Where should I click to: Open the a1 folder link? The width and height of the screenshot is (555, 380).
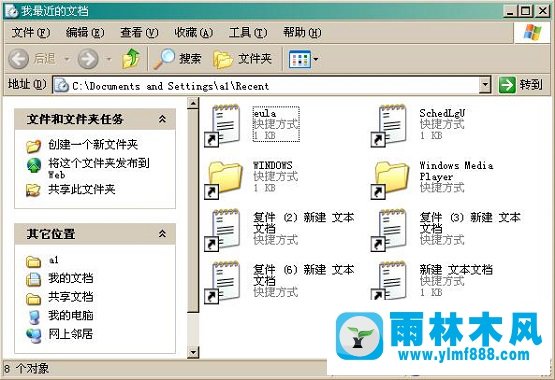(53, 260)
